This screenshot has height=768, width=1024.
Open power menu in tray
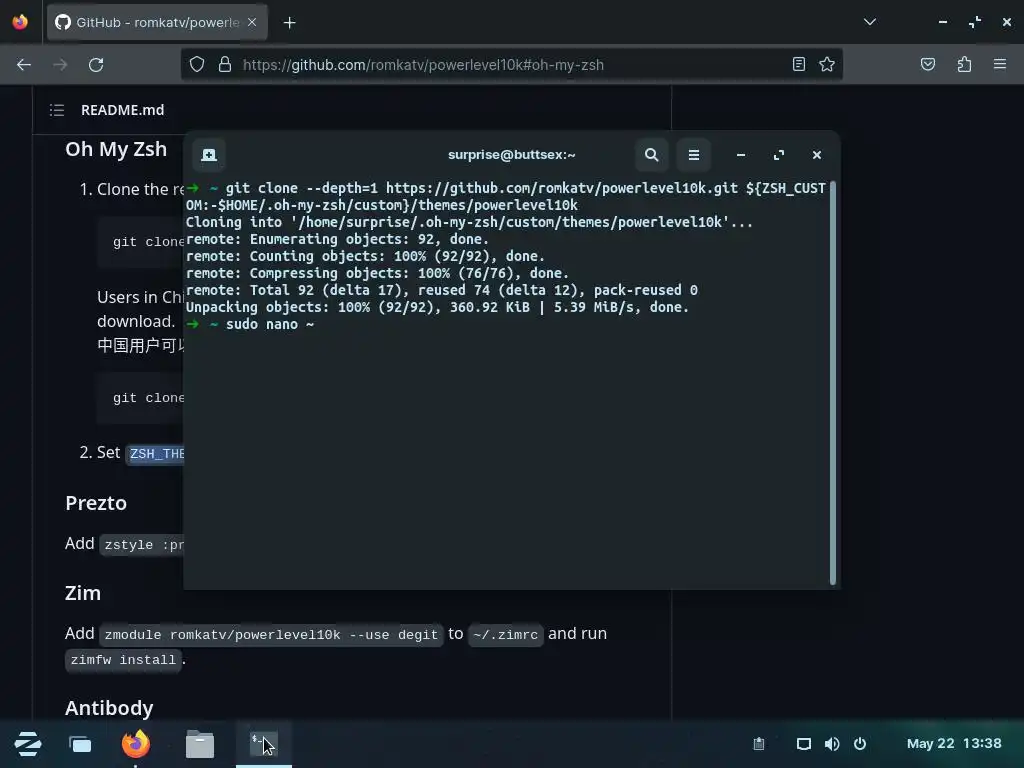pos(860,744)
